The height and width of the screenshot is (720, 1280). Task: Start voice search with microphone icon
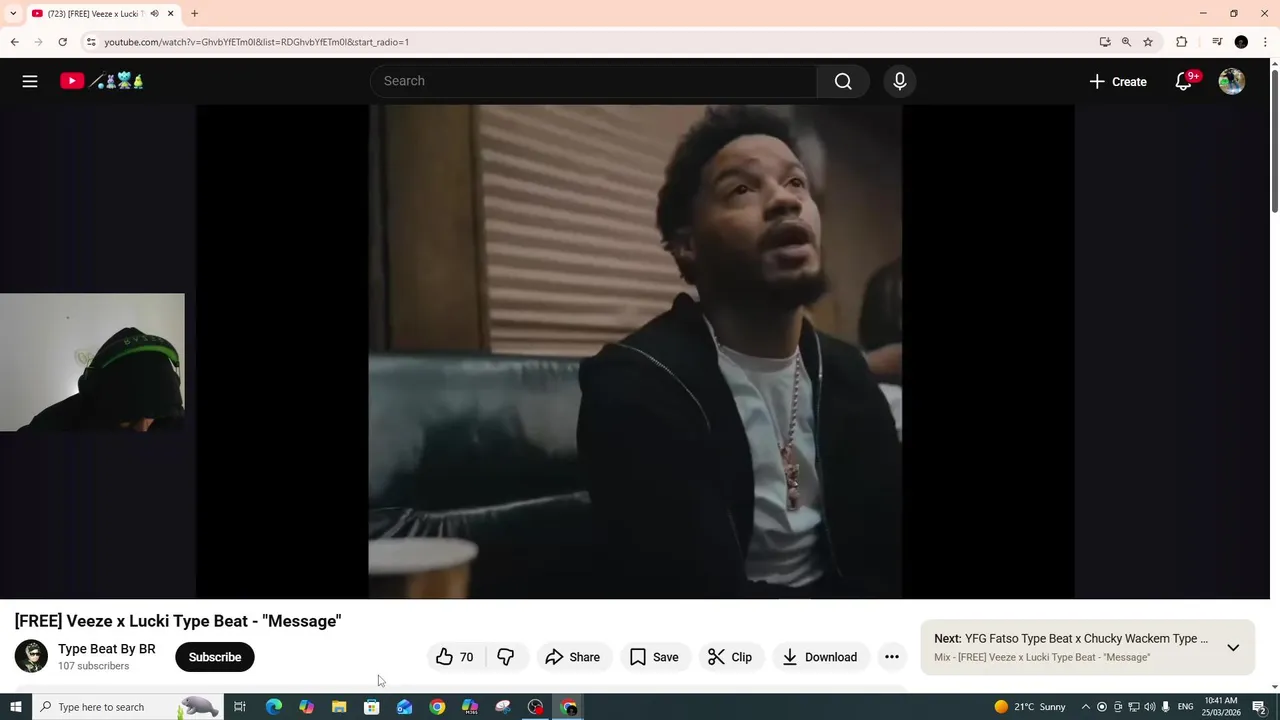tap(900, 81)
